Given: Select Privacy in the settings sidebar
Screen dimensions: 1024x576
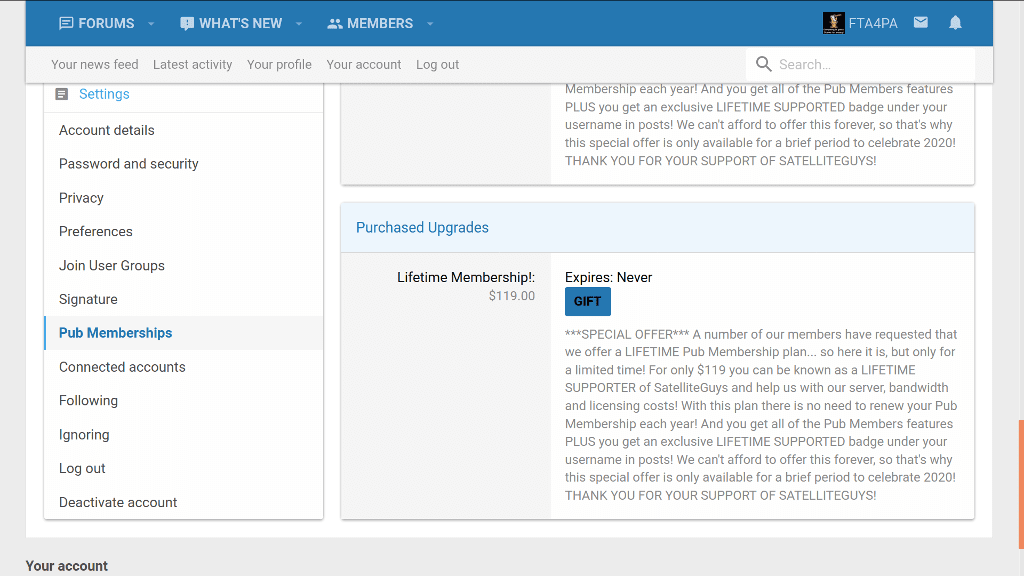Looking at the screenshot, I should tap(81, 198).
